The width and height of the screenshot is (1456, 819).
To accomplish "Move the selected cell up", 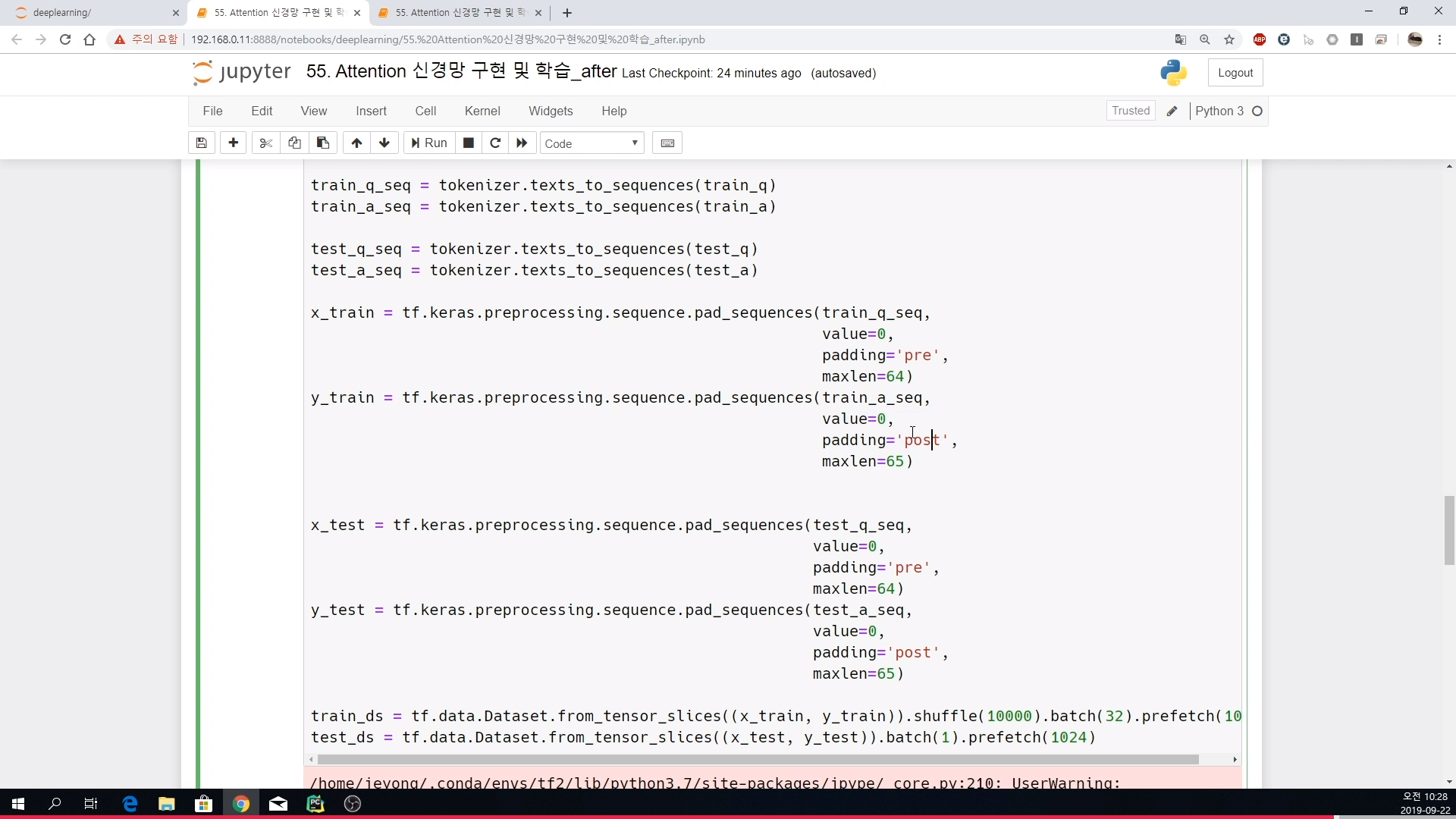I will (356, 143).
